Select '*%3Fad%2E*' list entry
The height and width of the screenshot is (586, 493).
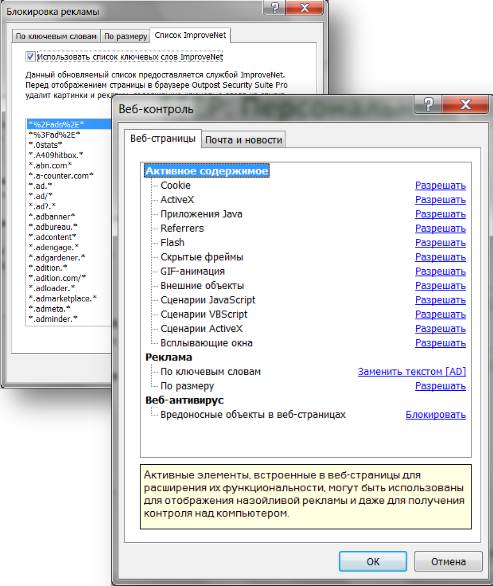[x=55, y=135]
